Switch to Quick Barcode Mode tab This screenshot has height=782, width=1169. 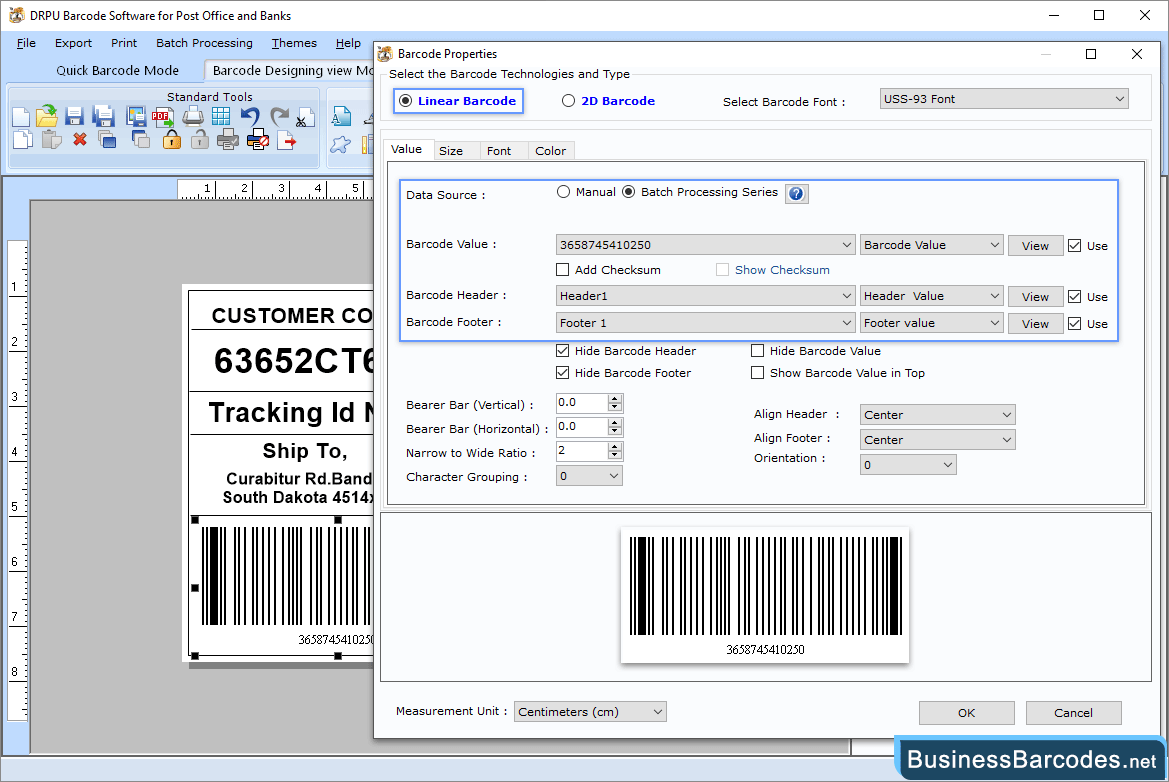pos(118,70)
